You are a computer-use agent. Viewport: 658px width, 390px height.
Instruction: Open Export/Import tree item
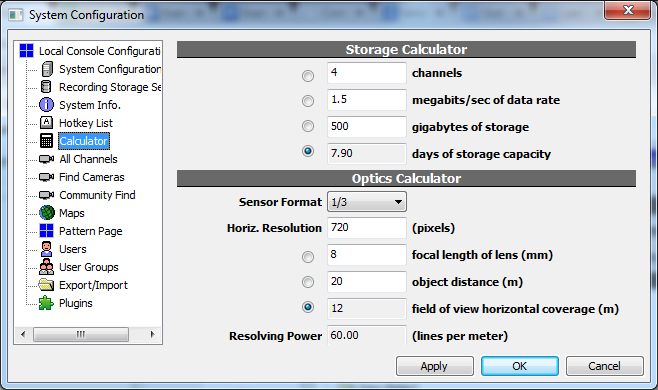(x=93, y=285)
